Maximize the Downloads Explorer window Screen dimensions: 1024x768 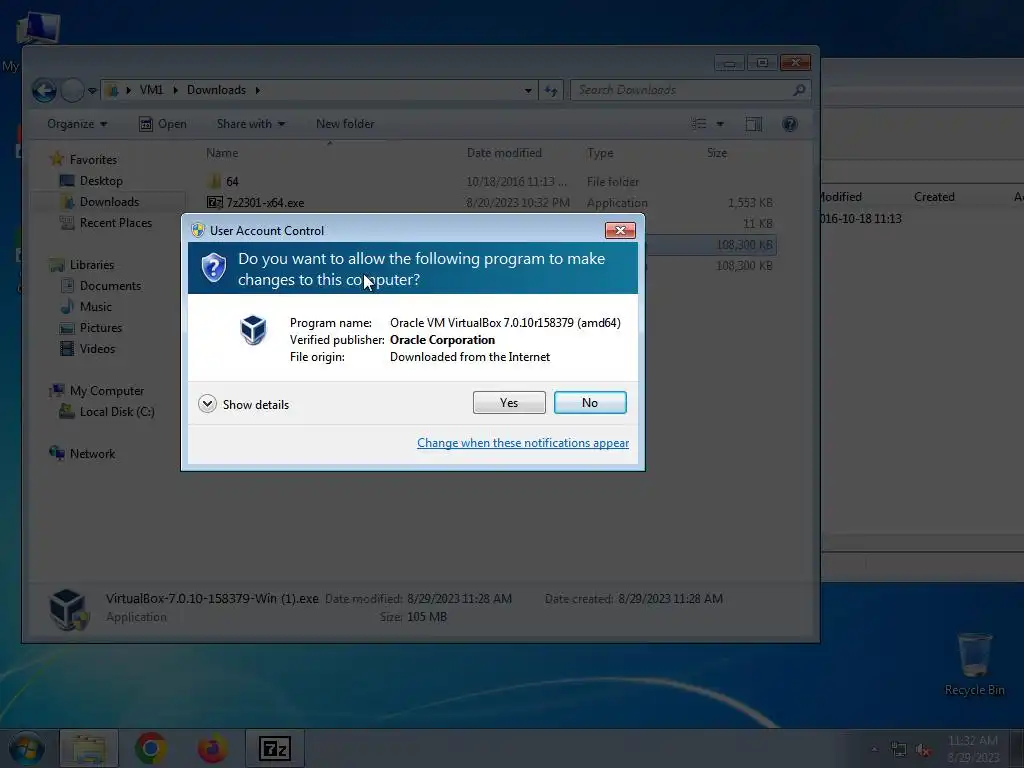[761, 63]
